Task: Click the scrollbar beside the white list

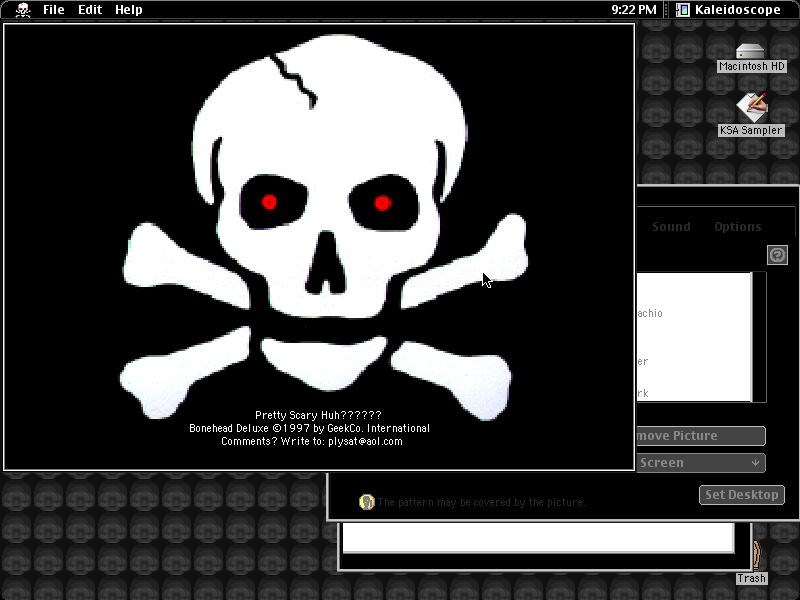Action: point(759,337)
